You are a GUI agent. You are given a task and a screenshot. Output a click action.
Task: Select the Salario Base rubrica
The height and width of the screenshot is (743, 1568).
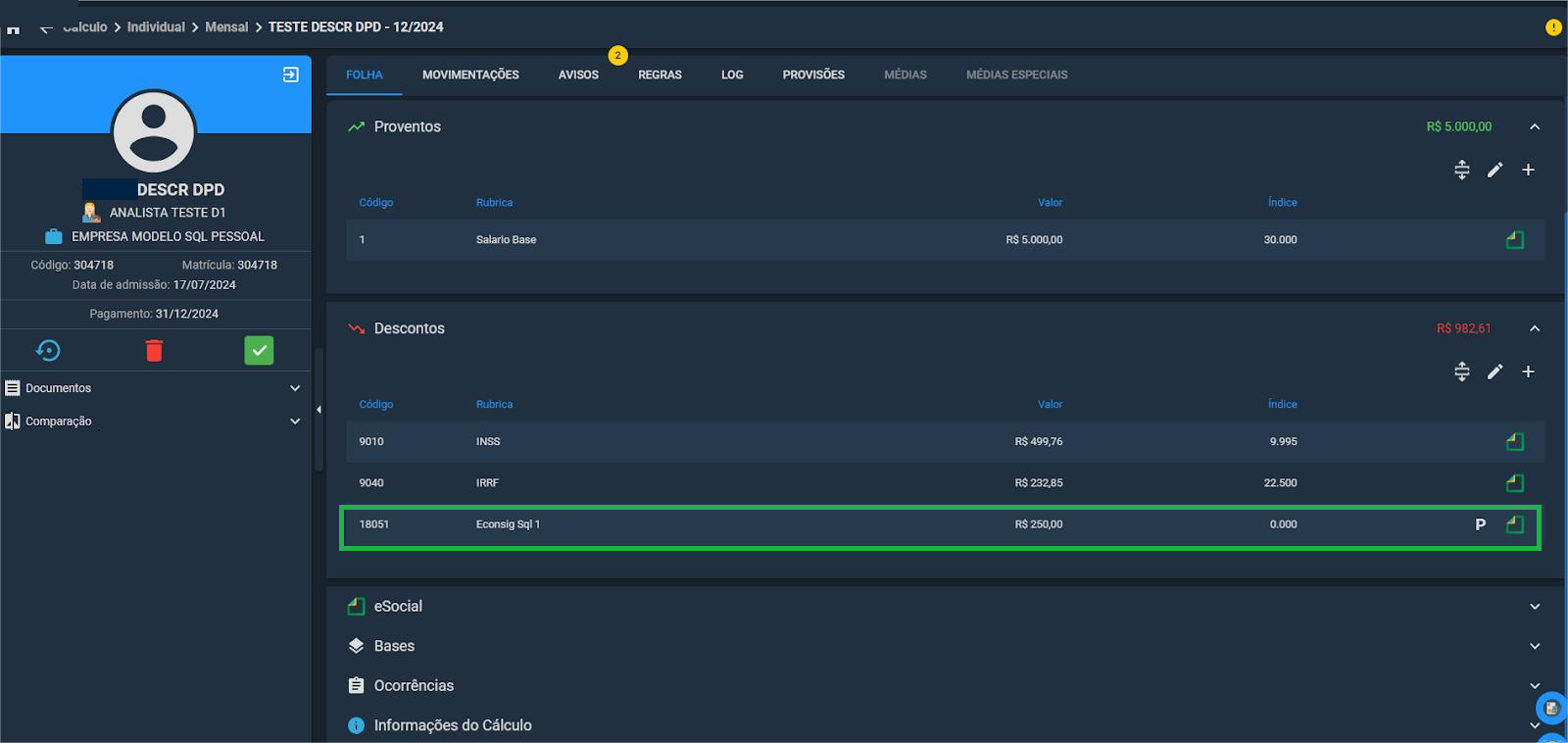coord(506,240)
